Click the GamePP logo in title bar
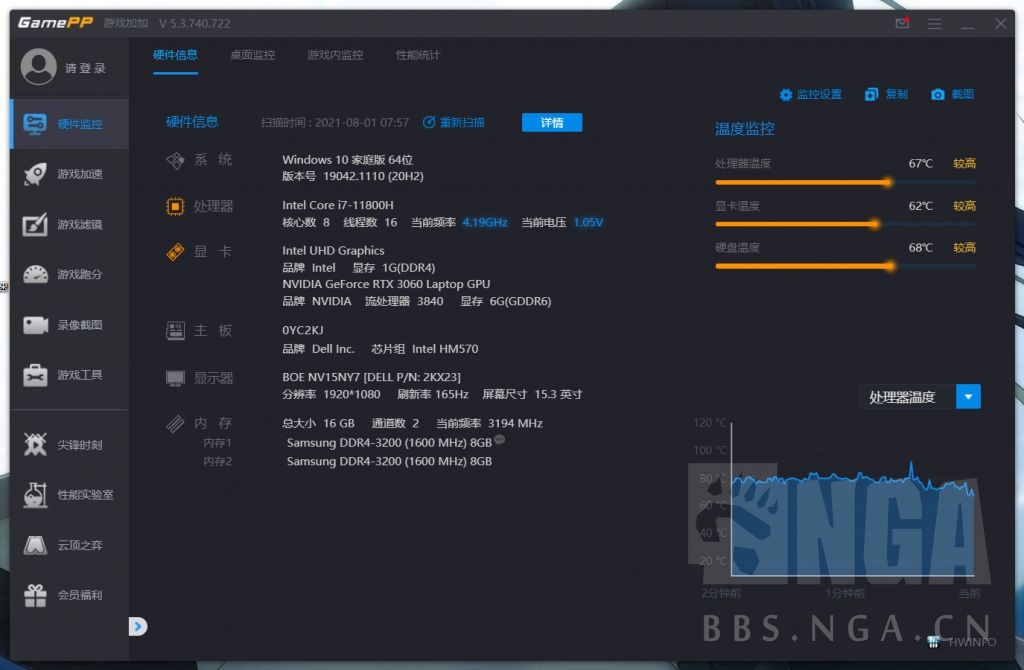The width and height of the screenshot is (1024, 670). tap(55, 23)
